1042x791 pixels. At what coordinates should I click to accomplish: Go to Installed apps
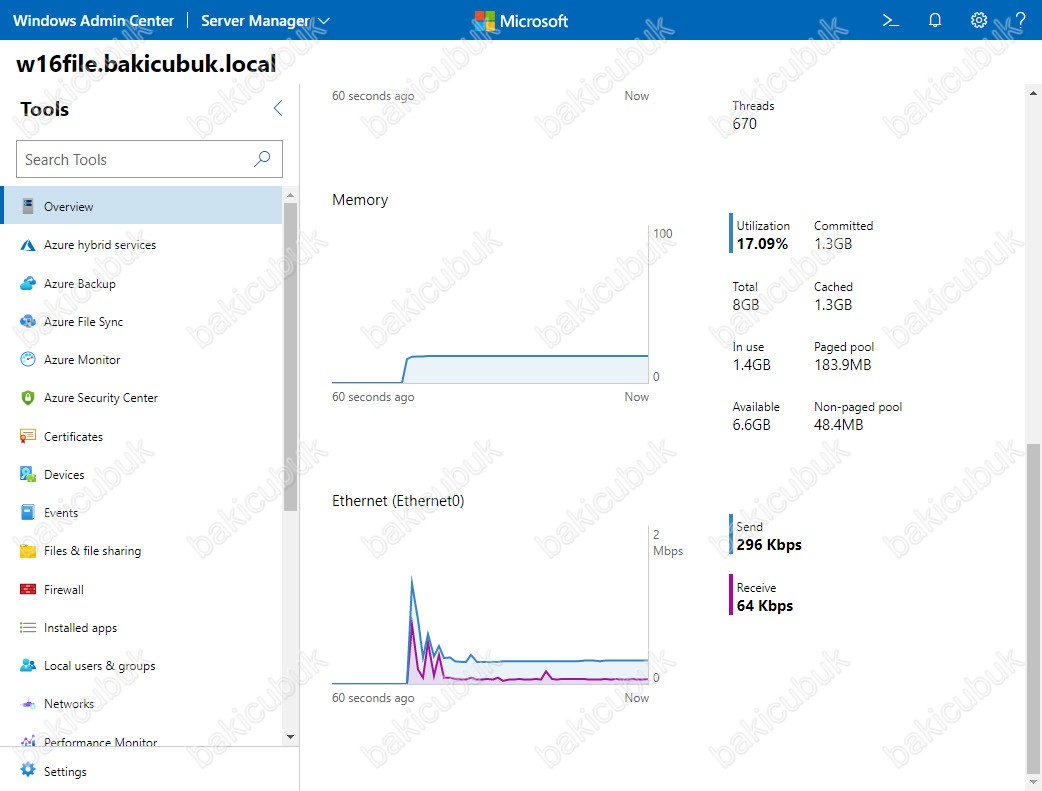coord(142,627)
